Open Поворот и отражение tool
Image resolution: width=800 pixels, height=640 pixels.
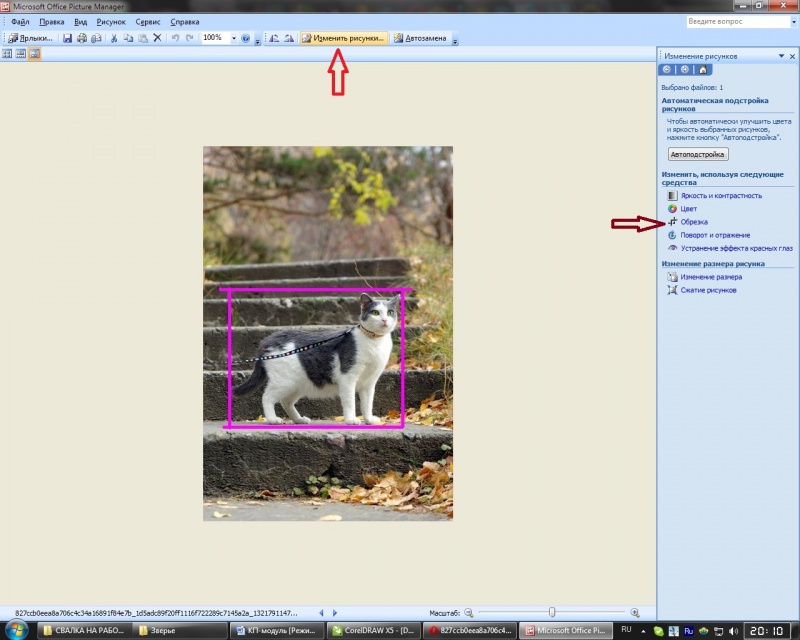(x=715, y=235)
